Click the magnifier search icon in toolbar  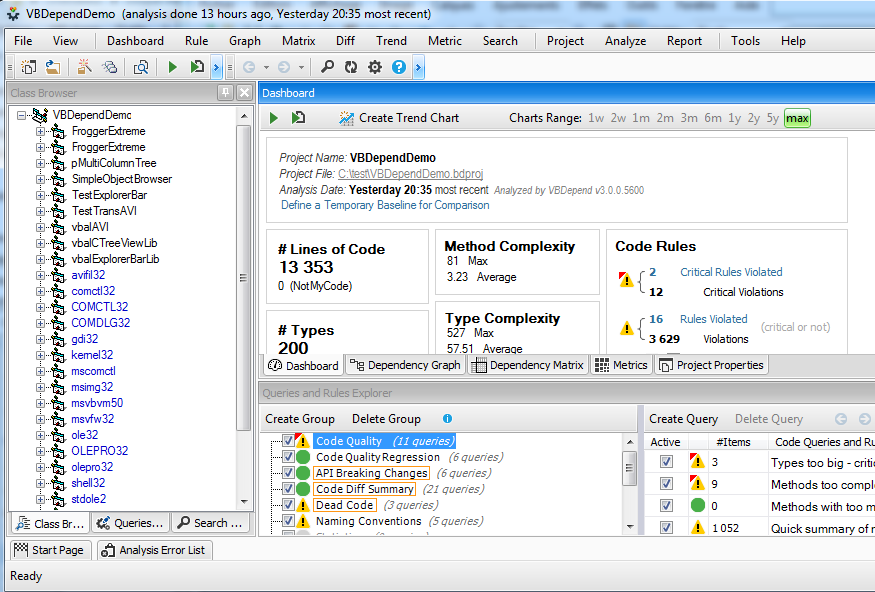[x=327, y=67]
